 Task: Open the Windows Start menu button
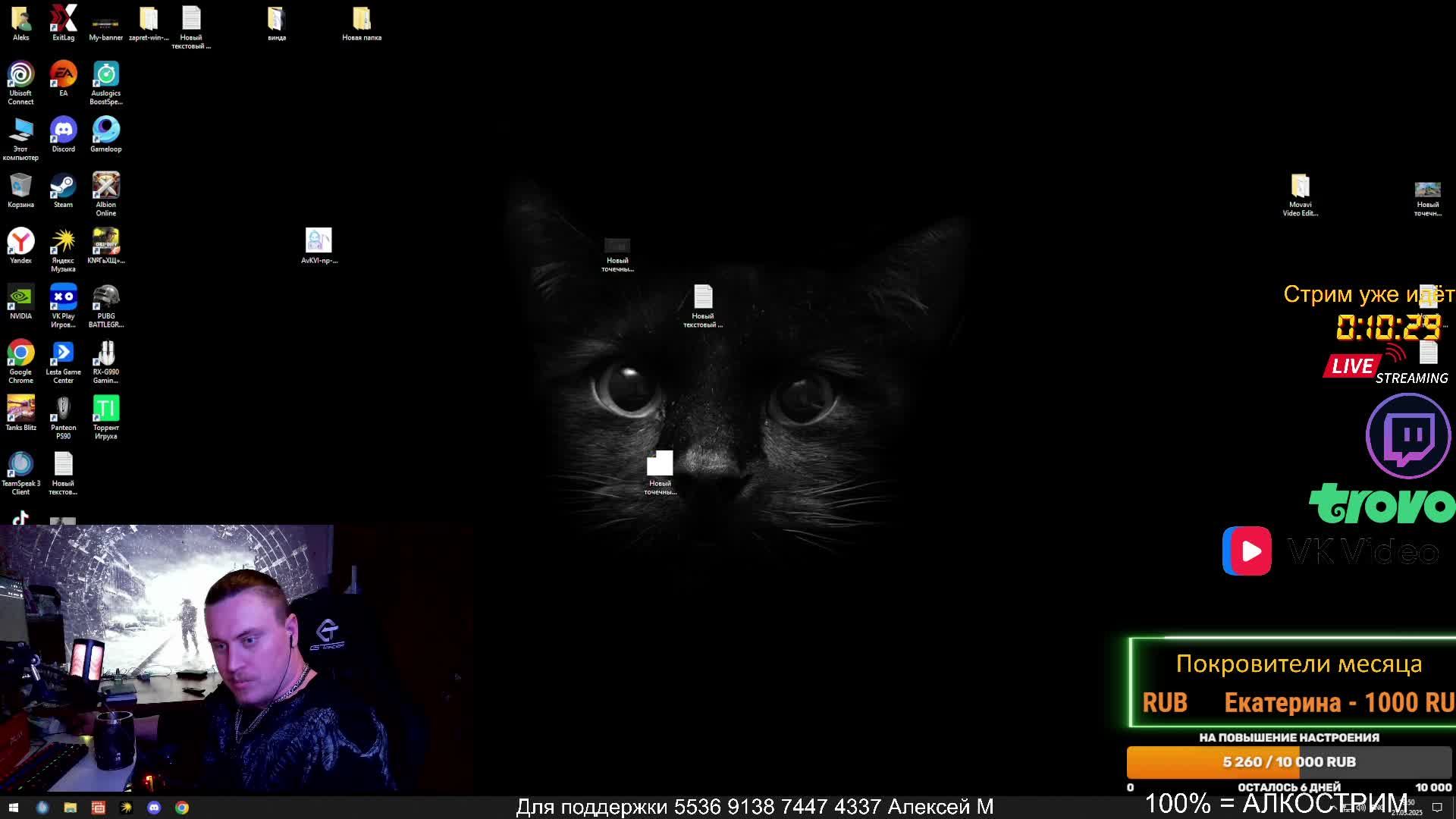click(13, 808)
